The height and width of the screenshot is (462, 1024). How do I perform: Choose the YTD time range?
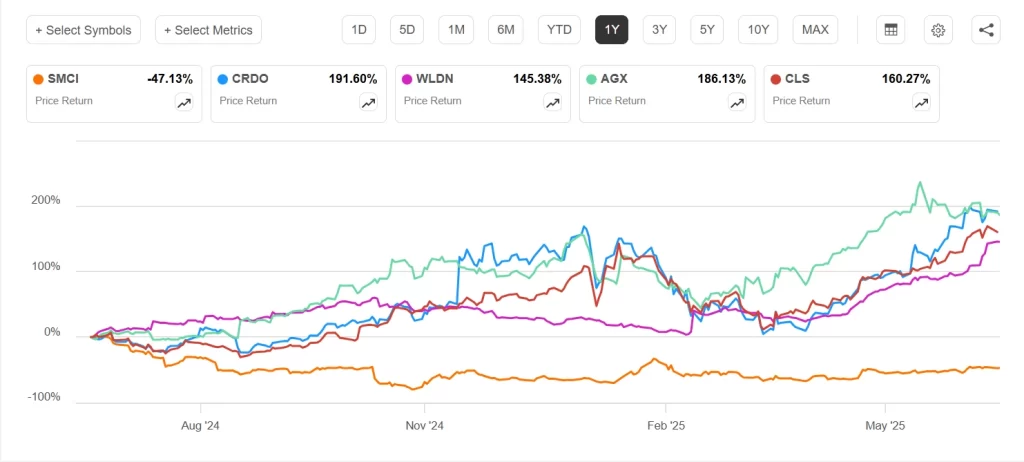coord(559,30)
